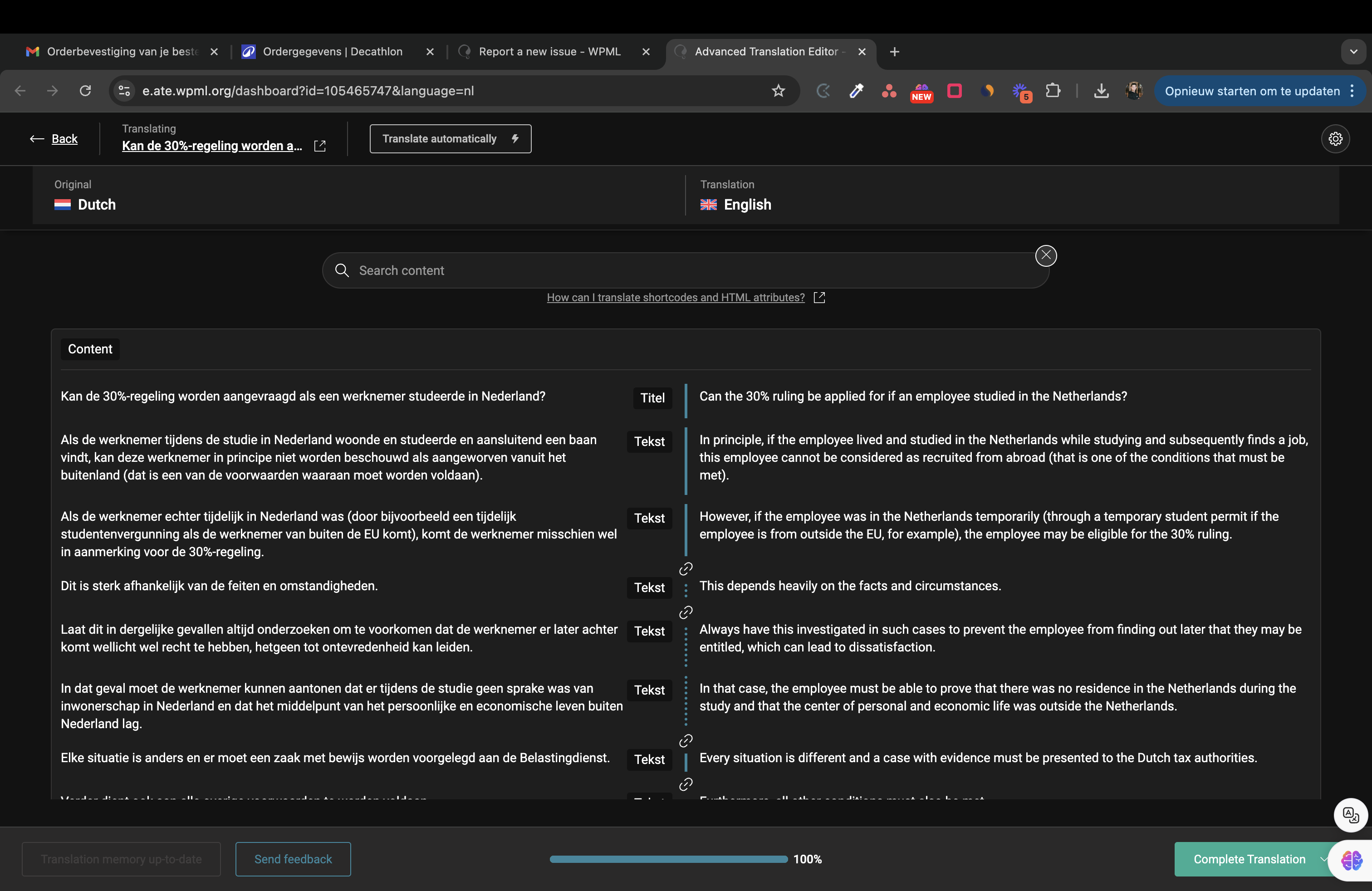Click the extension icon with NEW badge
The width and height of the screenshot is (1372, 891).
coord(921,92)
